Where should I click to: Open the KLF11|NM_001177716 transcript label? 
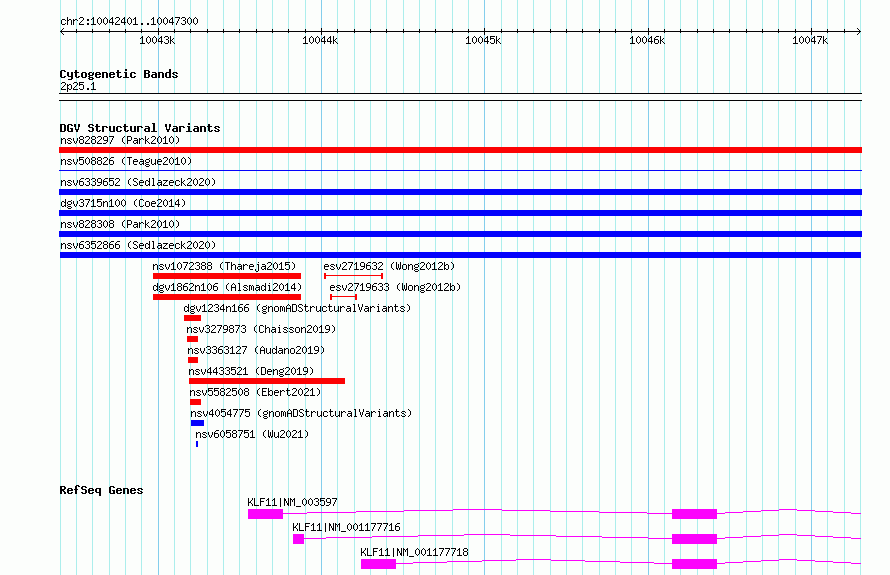tap(346, 527)
